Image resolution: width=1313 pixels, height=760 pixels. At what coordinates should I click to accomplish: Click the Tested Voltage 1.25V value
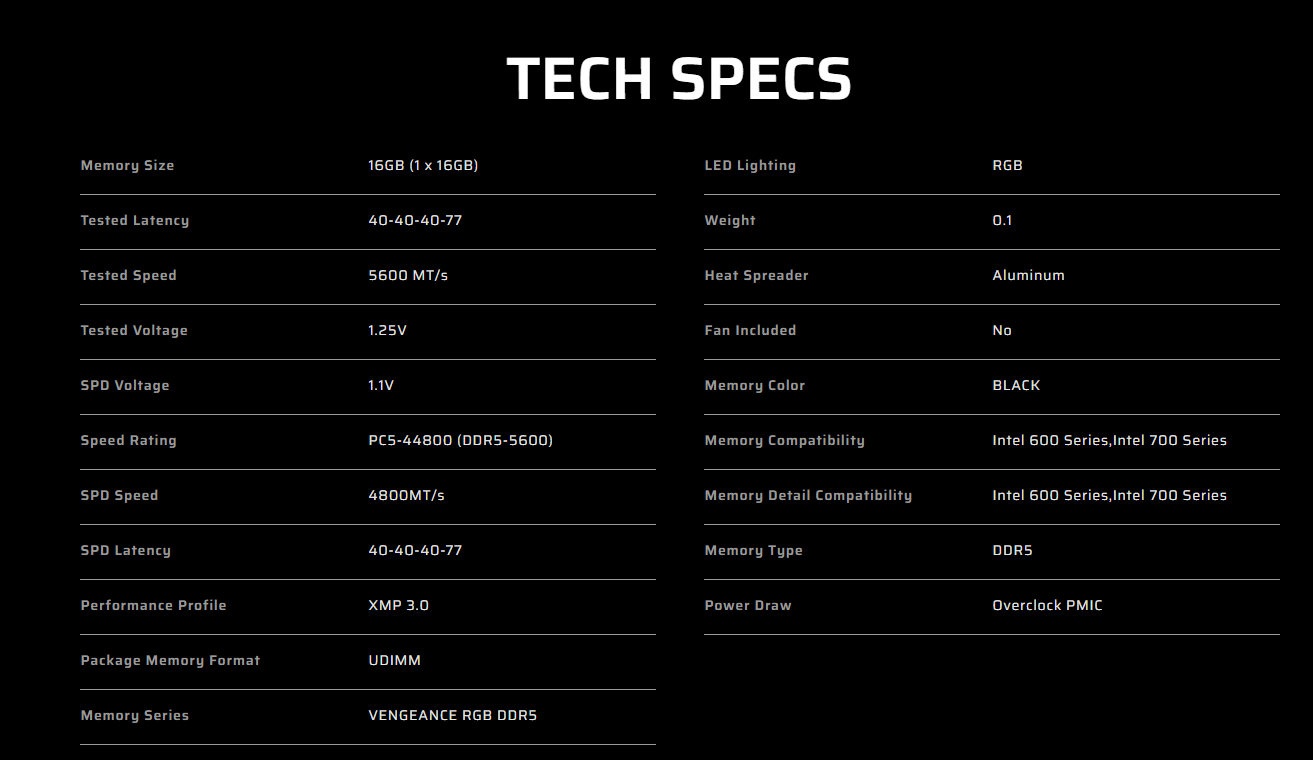pos(387,330)
